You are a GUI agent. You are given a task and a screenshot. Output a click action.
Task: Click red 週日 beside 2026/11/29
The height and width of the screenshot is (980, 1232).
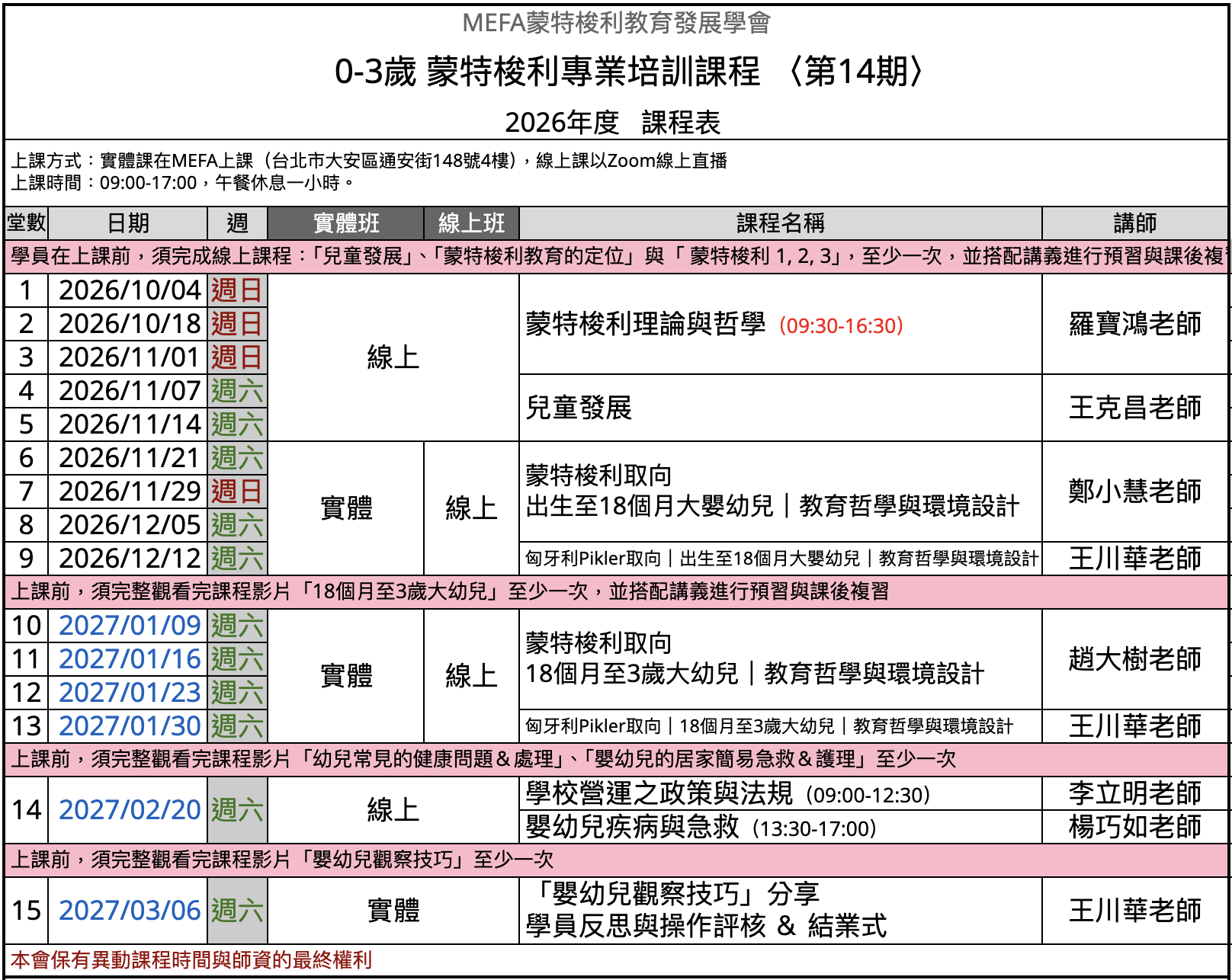237,492
